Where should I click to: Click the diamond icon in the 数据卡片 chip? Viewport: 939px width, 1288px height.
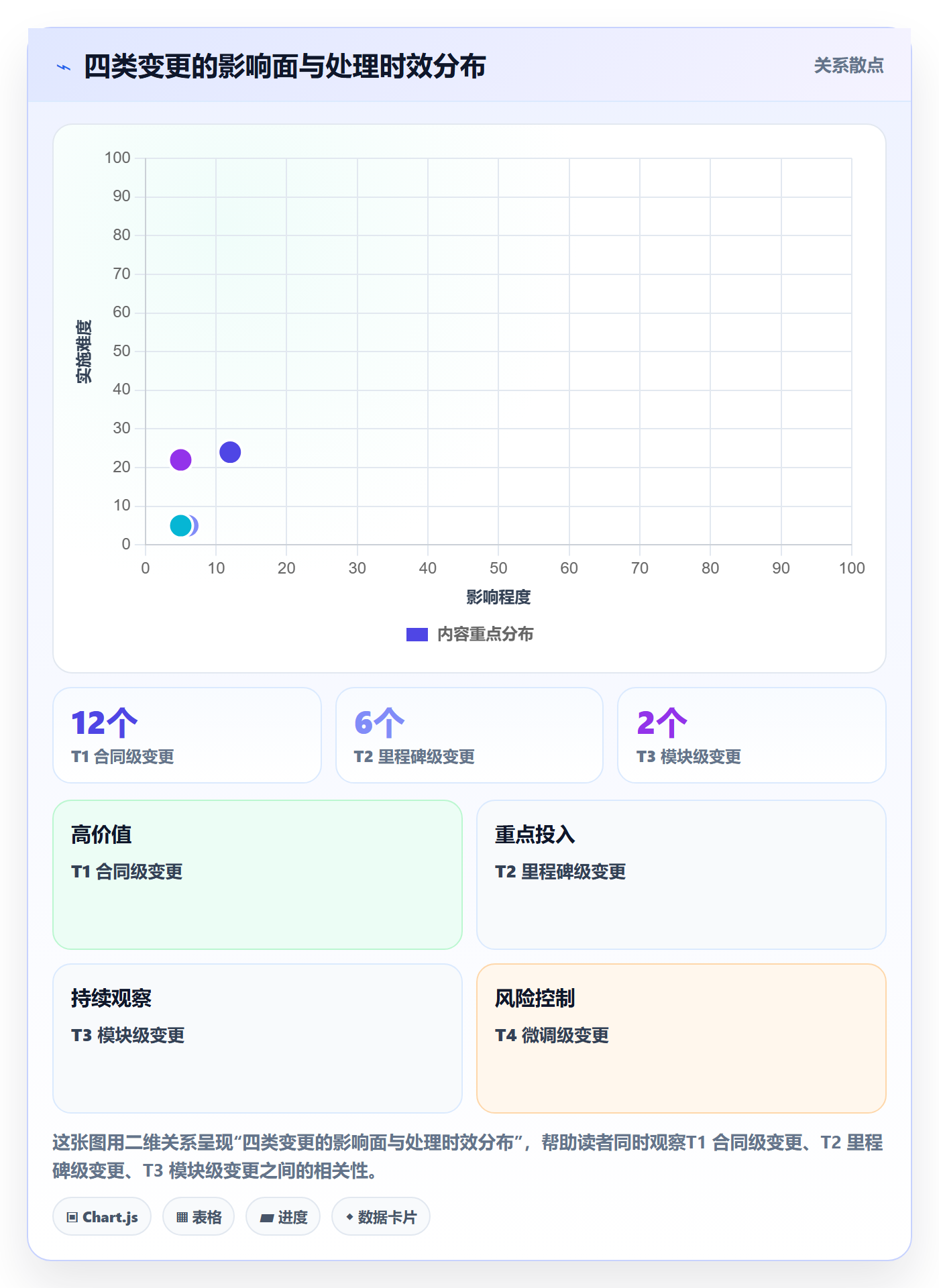coord(349,1217)
